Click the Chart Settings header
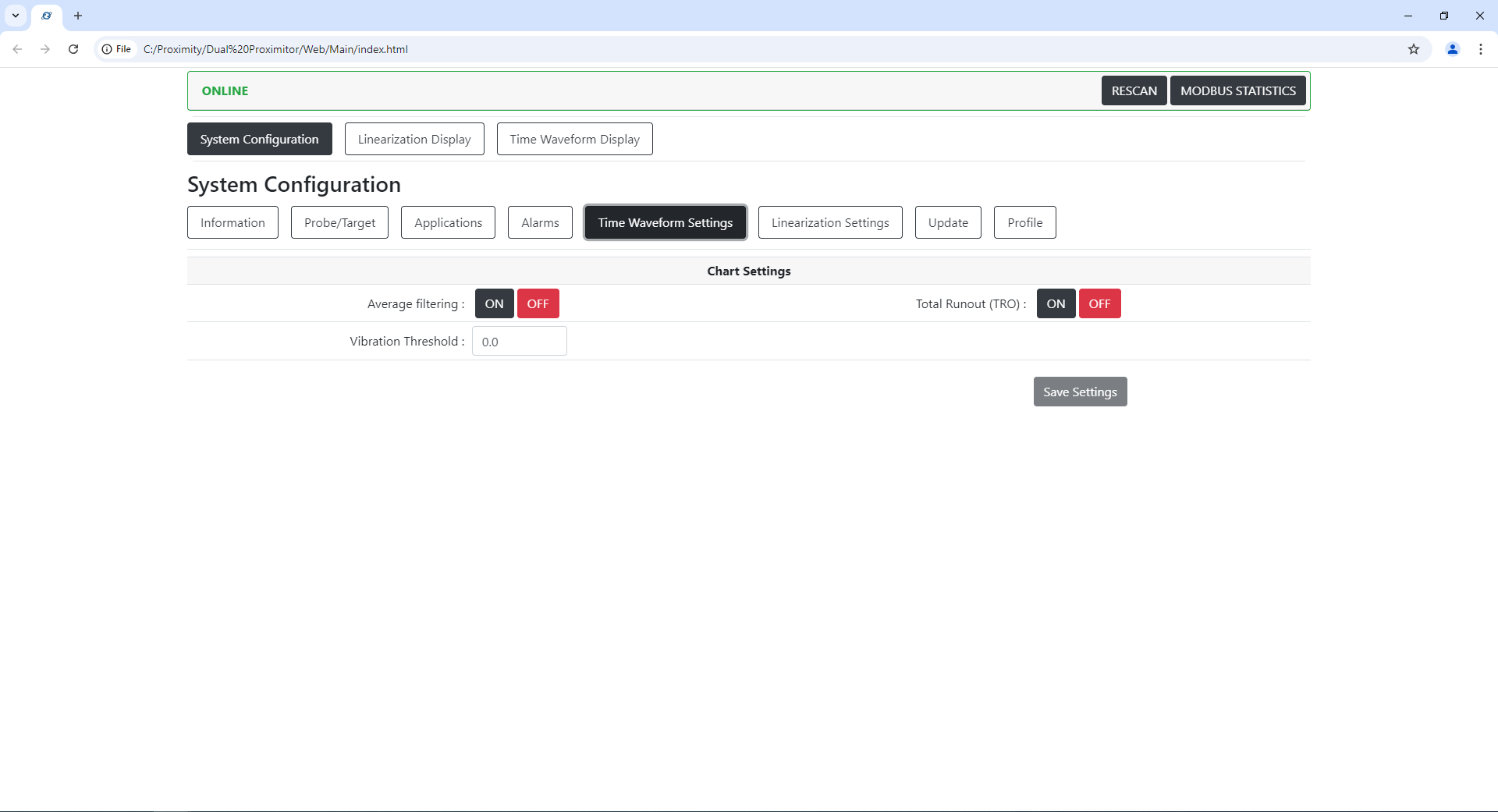The width and height of the screenshot is (1498, 812). [x=749, y=271]
